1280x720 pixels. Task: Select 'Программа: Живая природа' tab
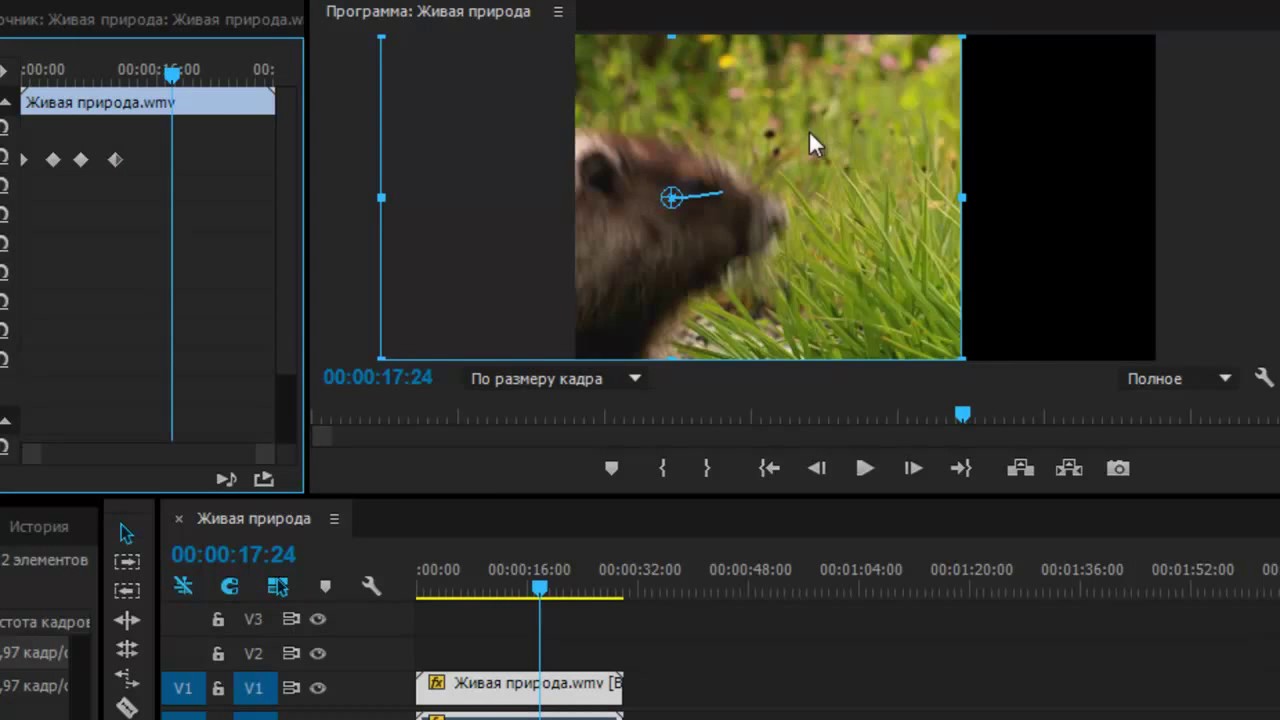(x=428, y=12)
